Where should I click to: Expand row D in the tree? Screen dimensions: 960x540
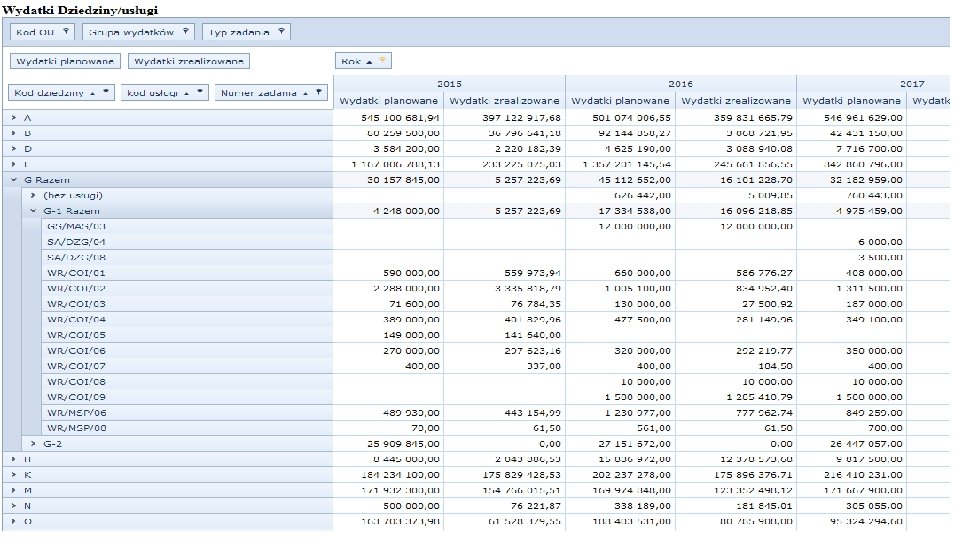(13, 149)
